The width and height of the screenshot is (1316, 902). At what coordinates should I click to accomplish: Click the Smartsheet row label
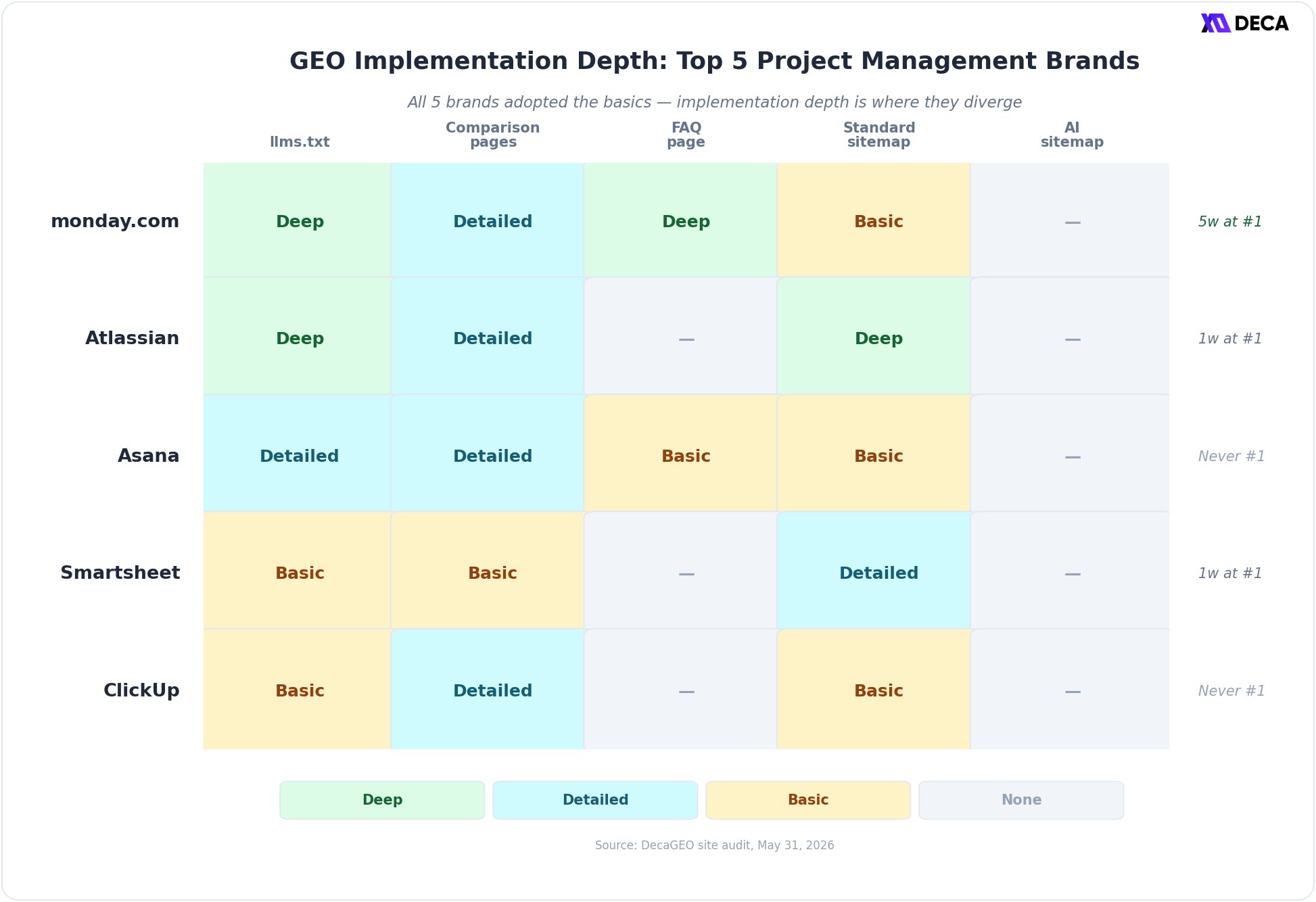120,573
